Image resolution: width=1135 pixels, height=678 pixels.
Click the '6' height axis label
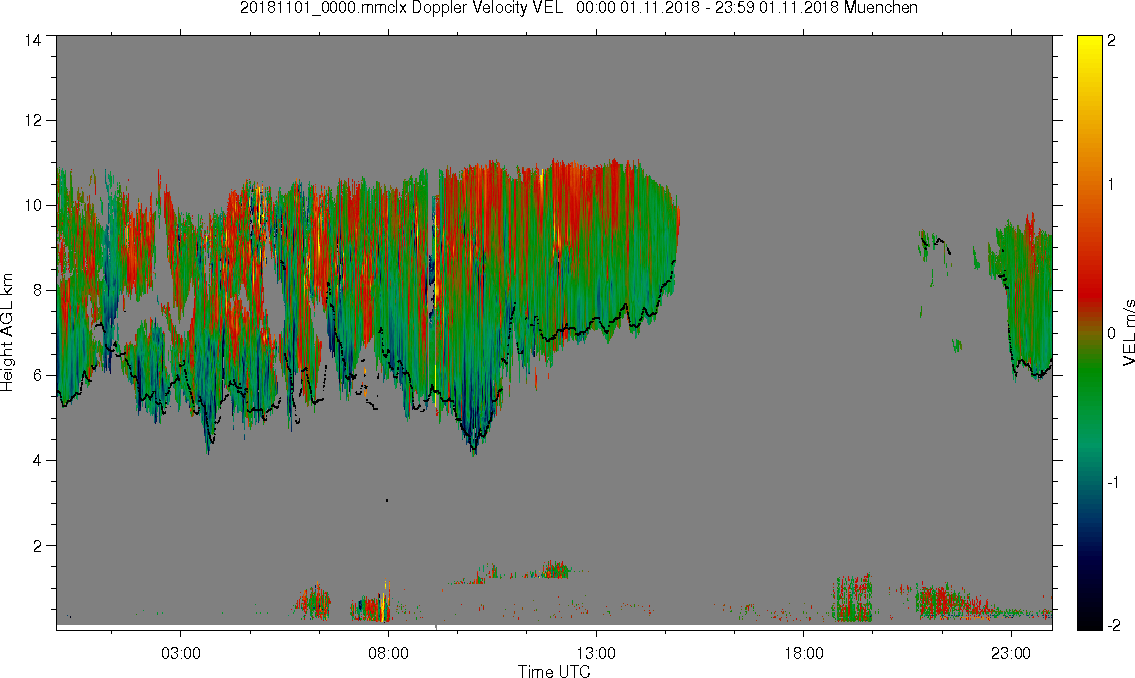click(x=37, y=375)
